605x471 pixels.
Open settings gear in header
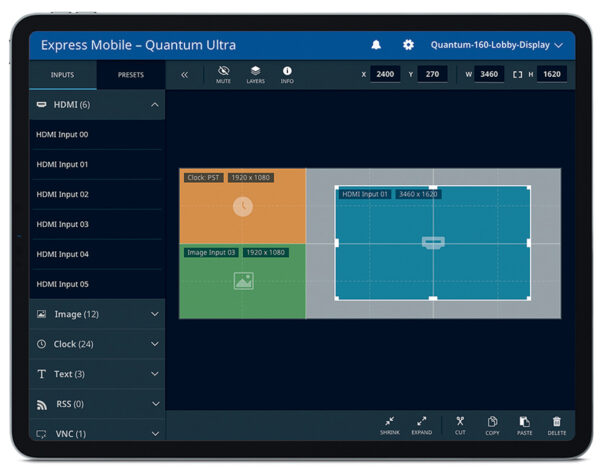coord(407,45)
